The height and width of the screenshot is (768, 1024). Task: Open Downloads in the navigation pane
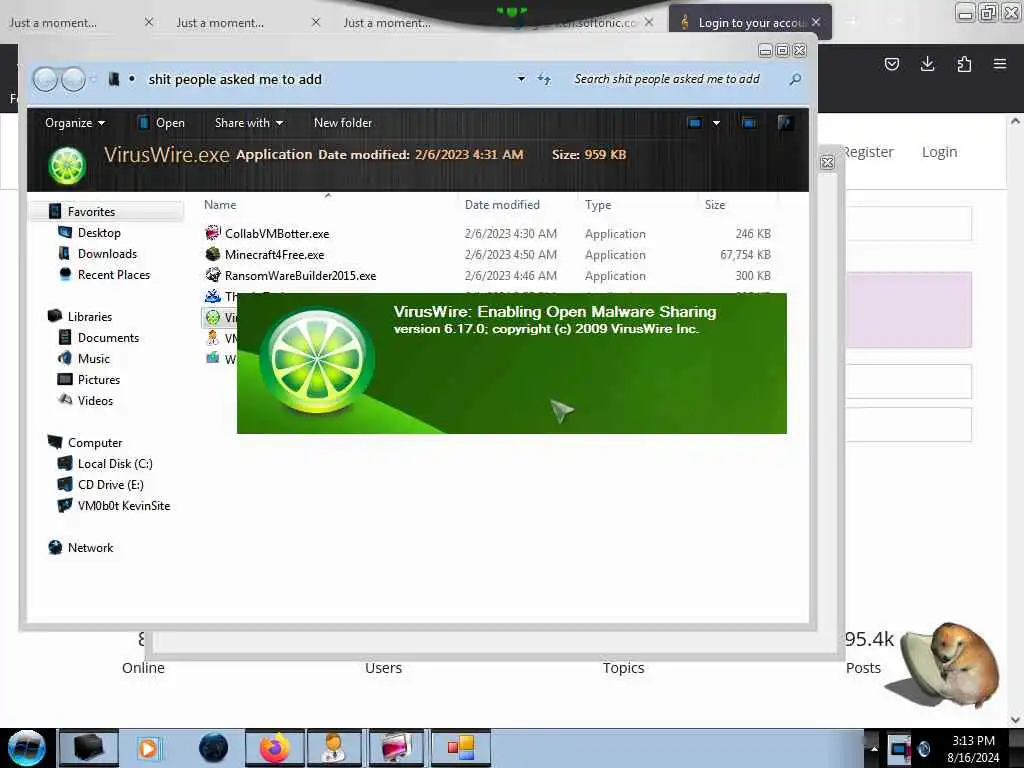tap(107, 253)
